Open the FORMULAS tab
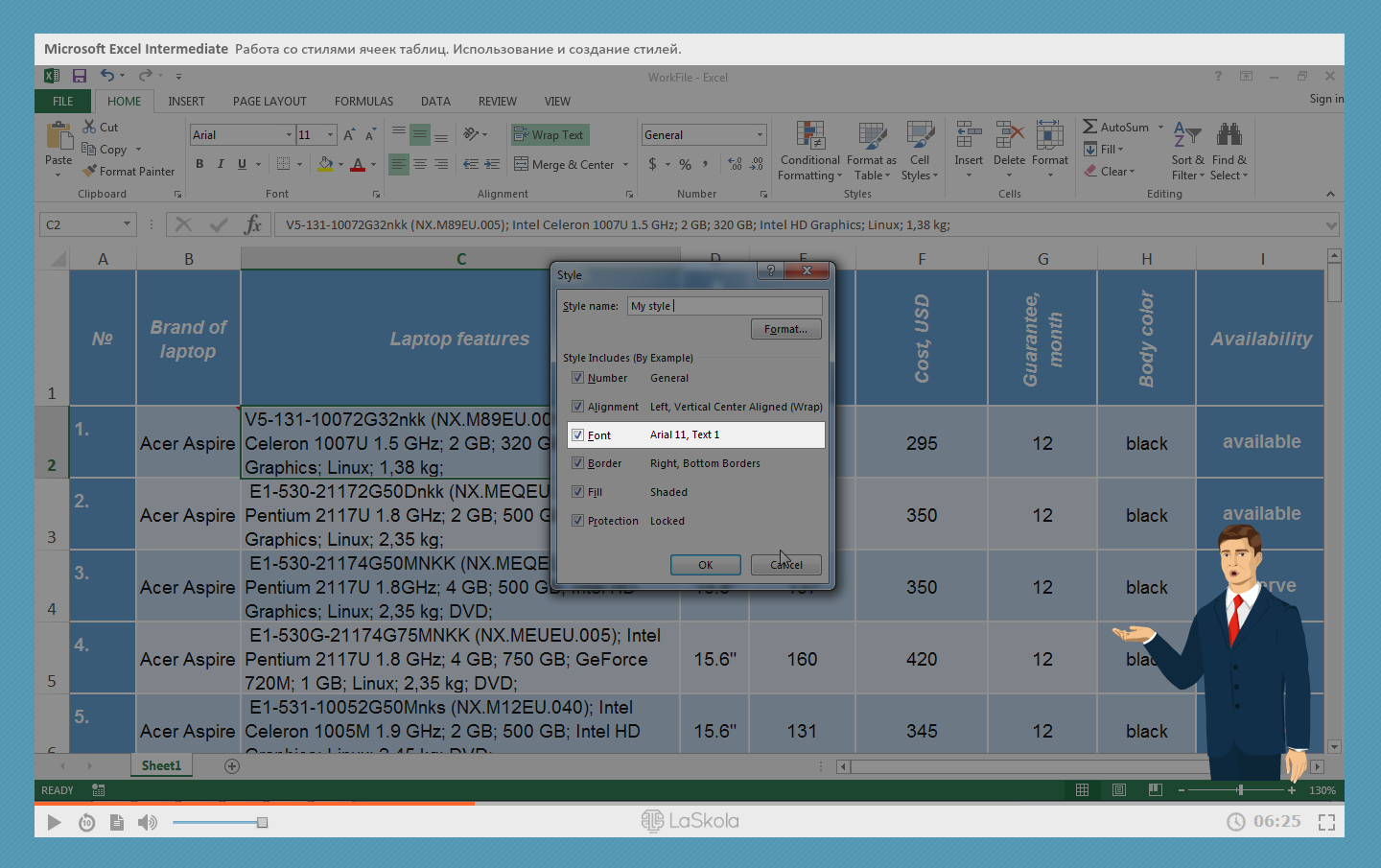This screenshot has height=868, width=1381. (363, 101)
